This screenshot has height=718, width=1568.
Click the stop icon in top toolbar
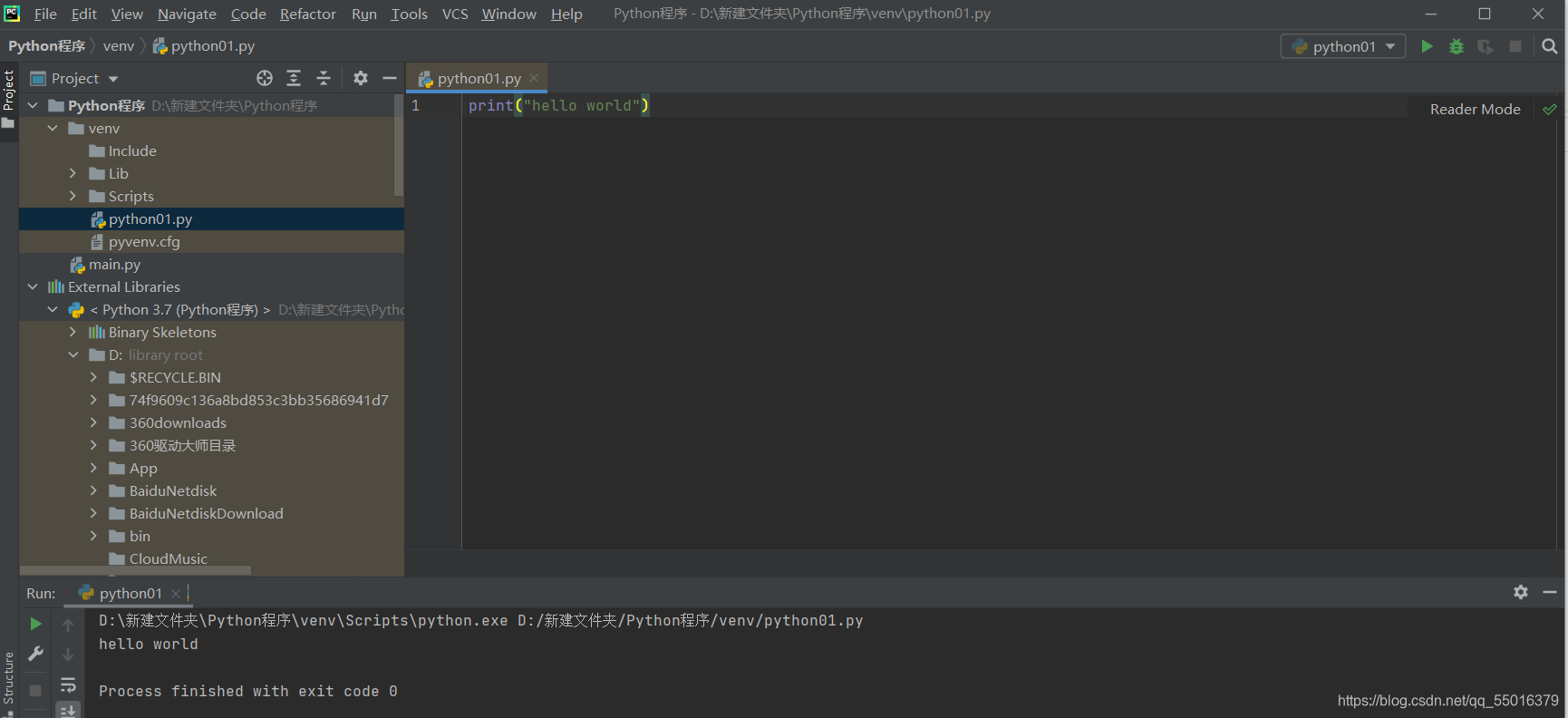click(1515, 46)
